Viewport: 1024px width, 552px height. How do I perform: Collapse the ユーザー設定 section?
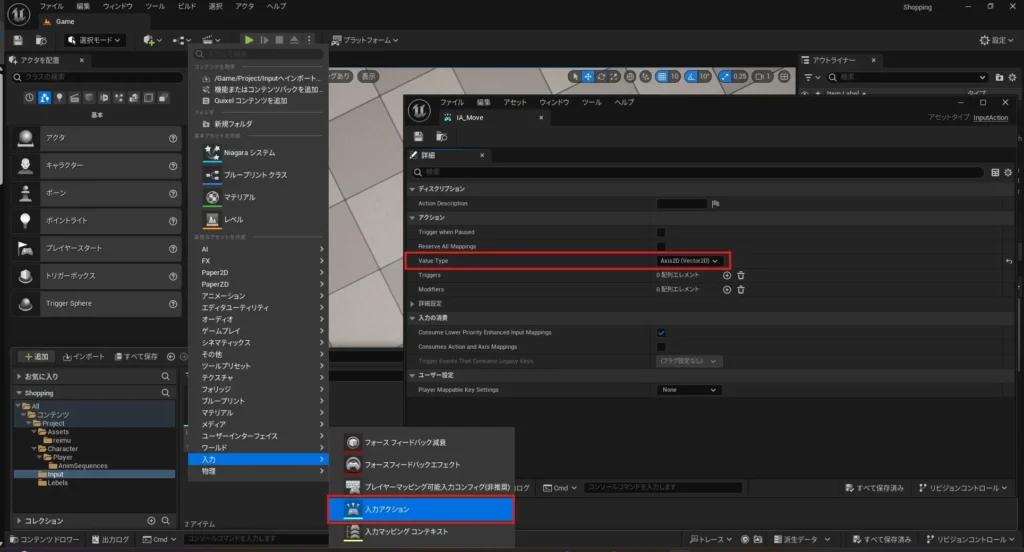(x=412, y=376)
